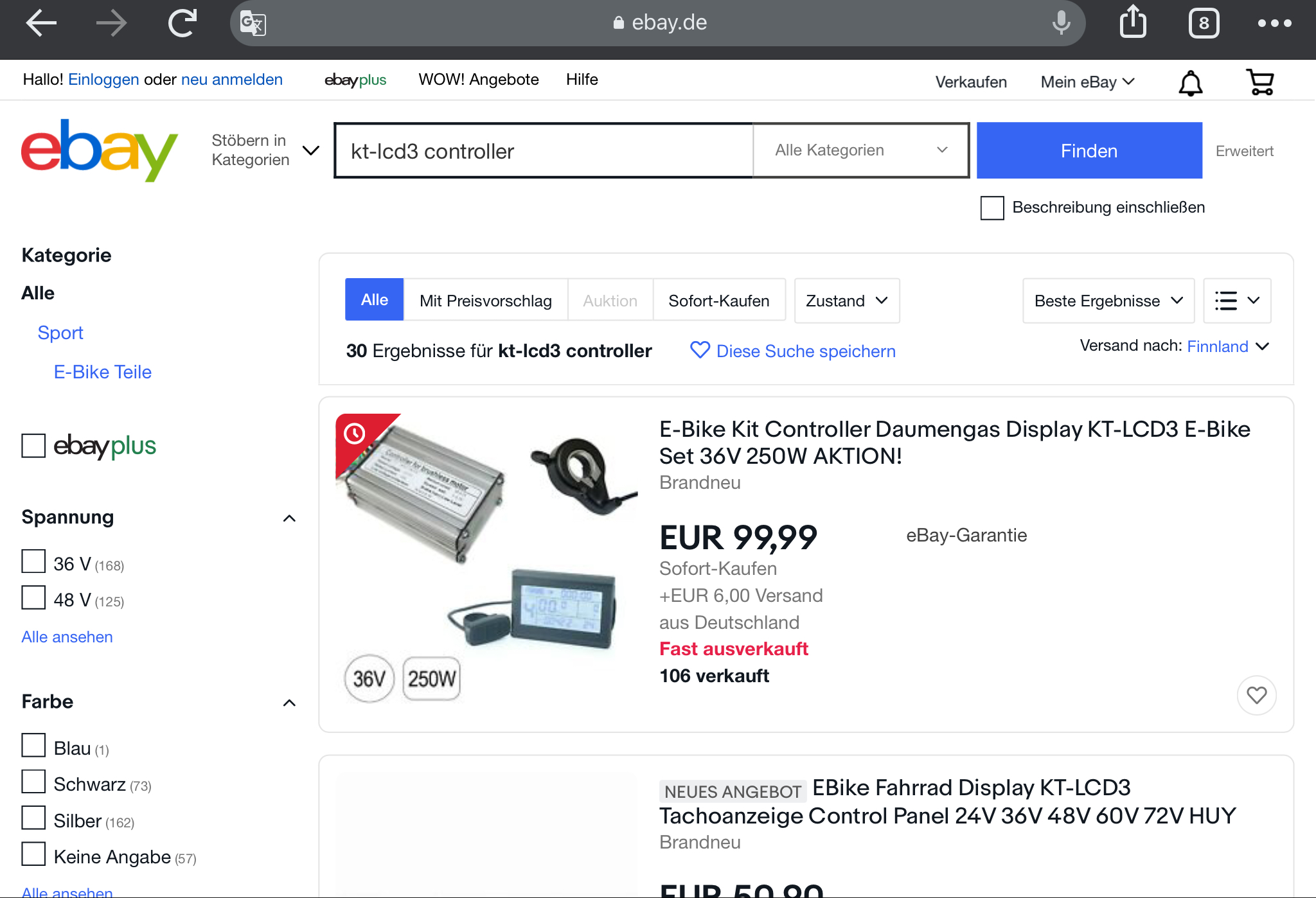Show open tabs counter

1204,23
